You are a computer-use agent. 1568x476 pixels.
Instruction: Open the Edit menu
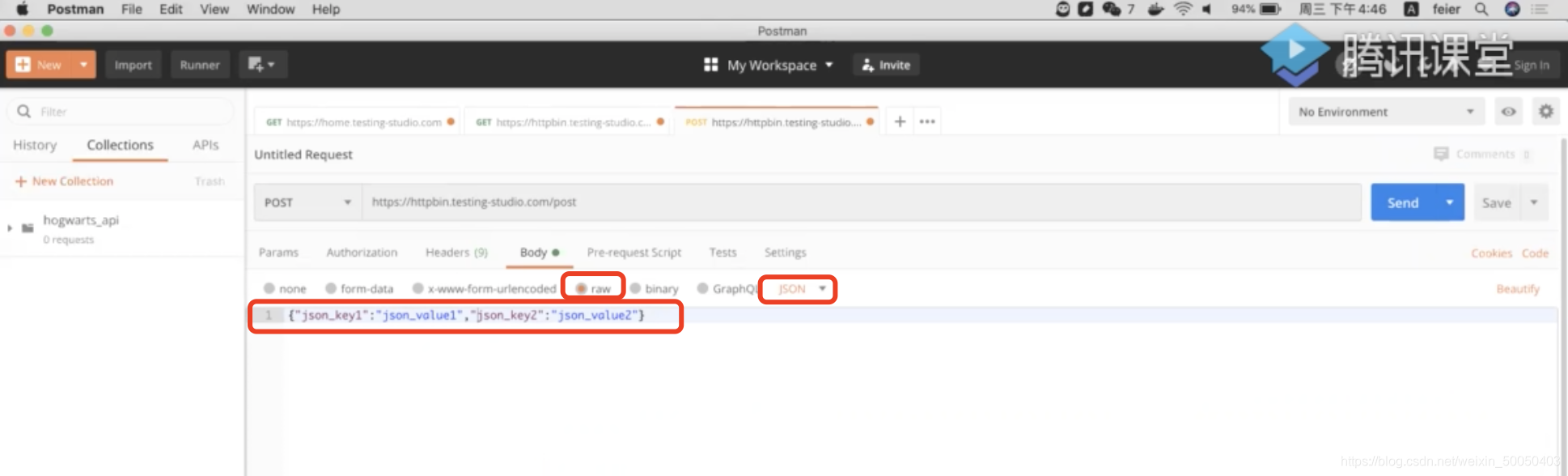pyautogui.click(x=171, y=9)
